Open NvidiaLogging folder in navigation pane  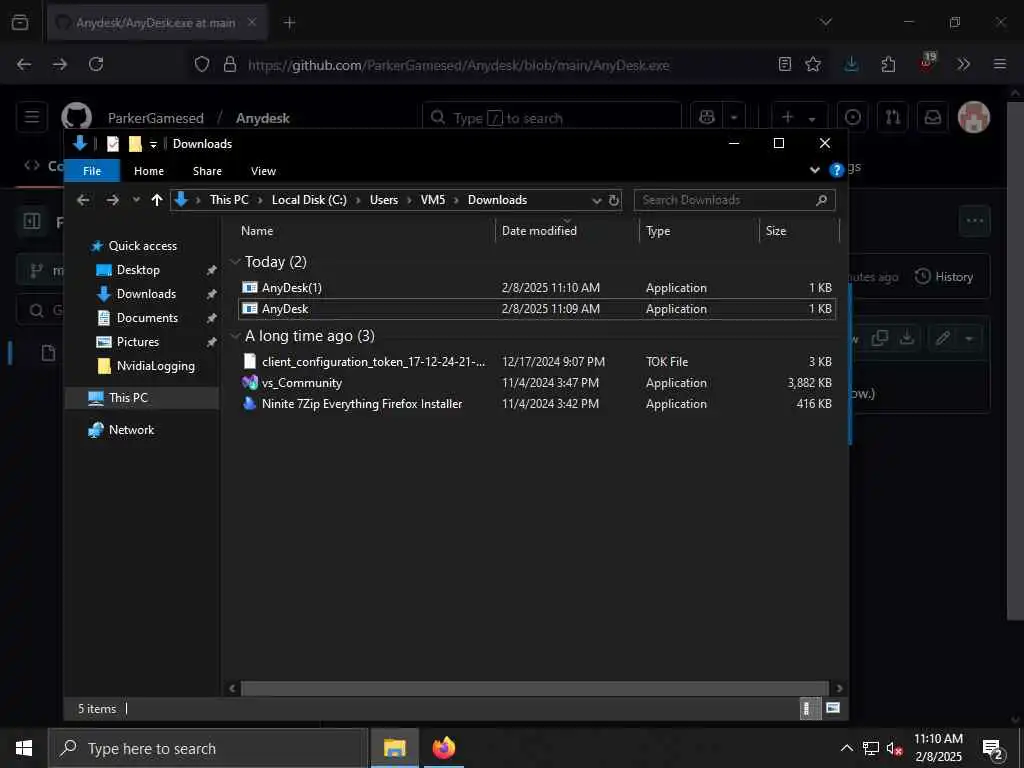point(155,366)
